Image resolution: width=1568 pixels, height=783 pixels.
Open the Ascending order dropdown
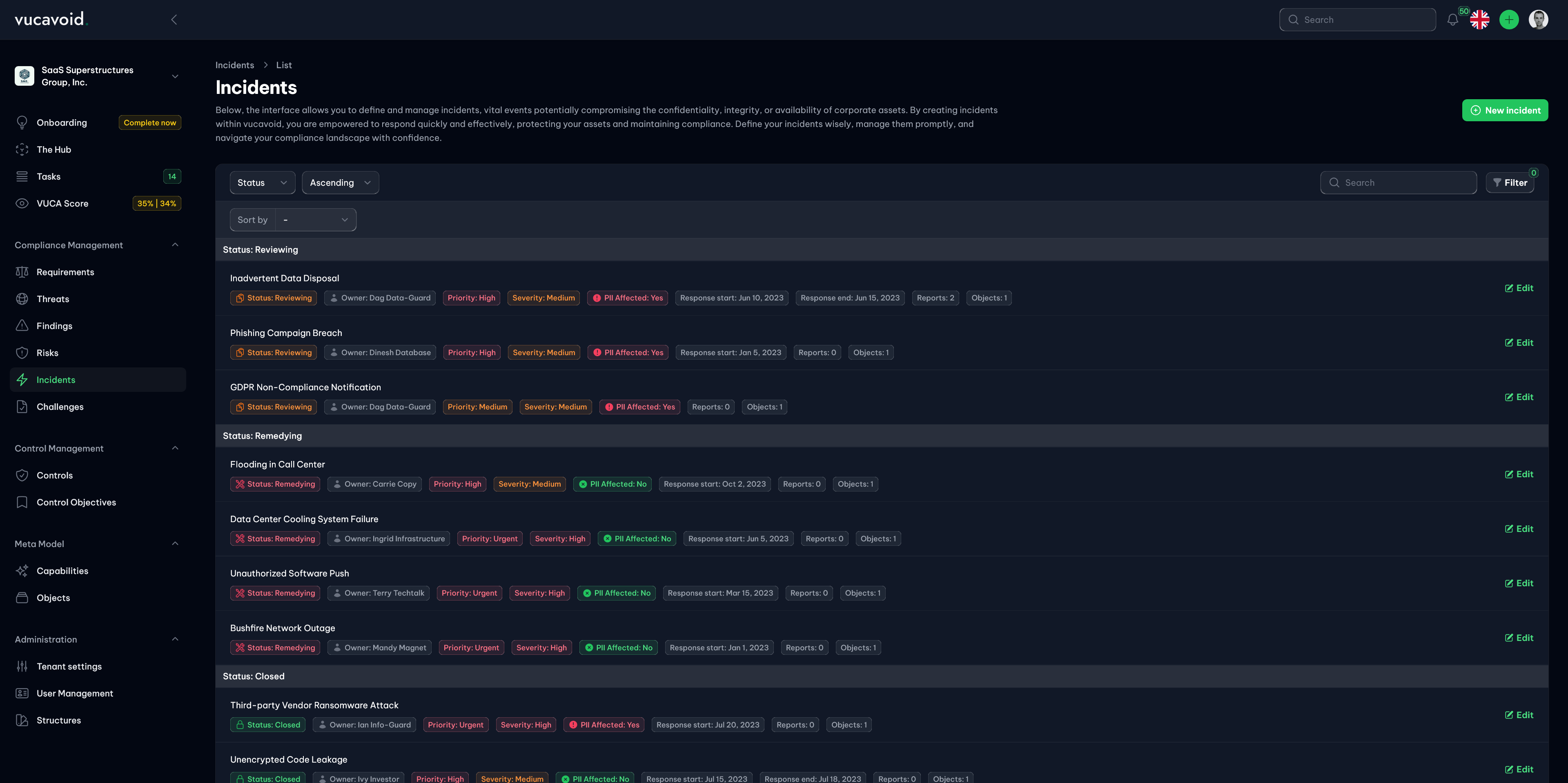340,182
